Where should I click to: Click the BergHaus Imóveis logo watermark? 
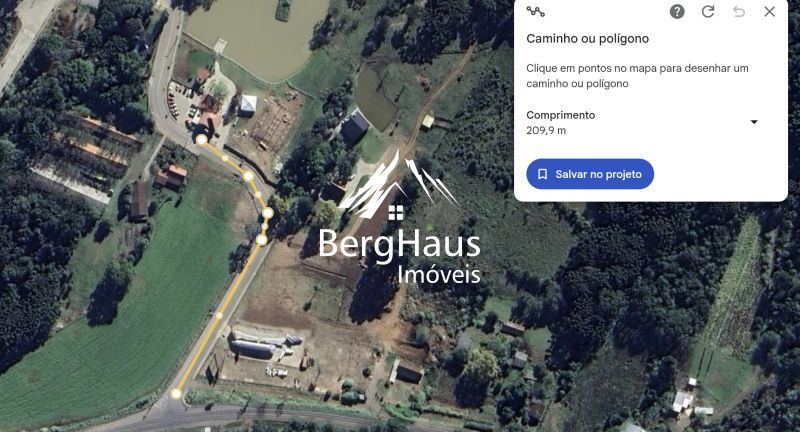pos(399,218)
